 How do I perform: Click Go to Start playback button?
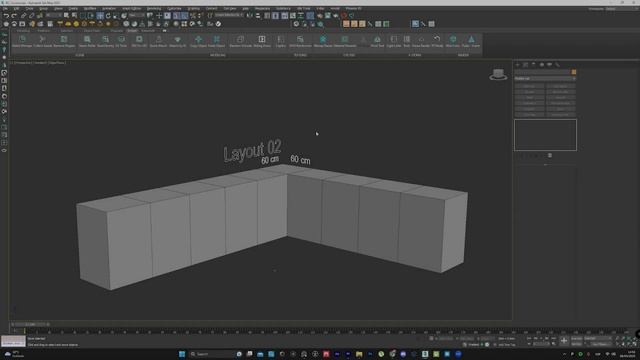[x=529, y=338]
